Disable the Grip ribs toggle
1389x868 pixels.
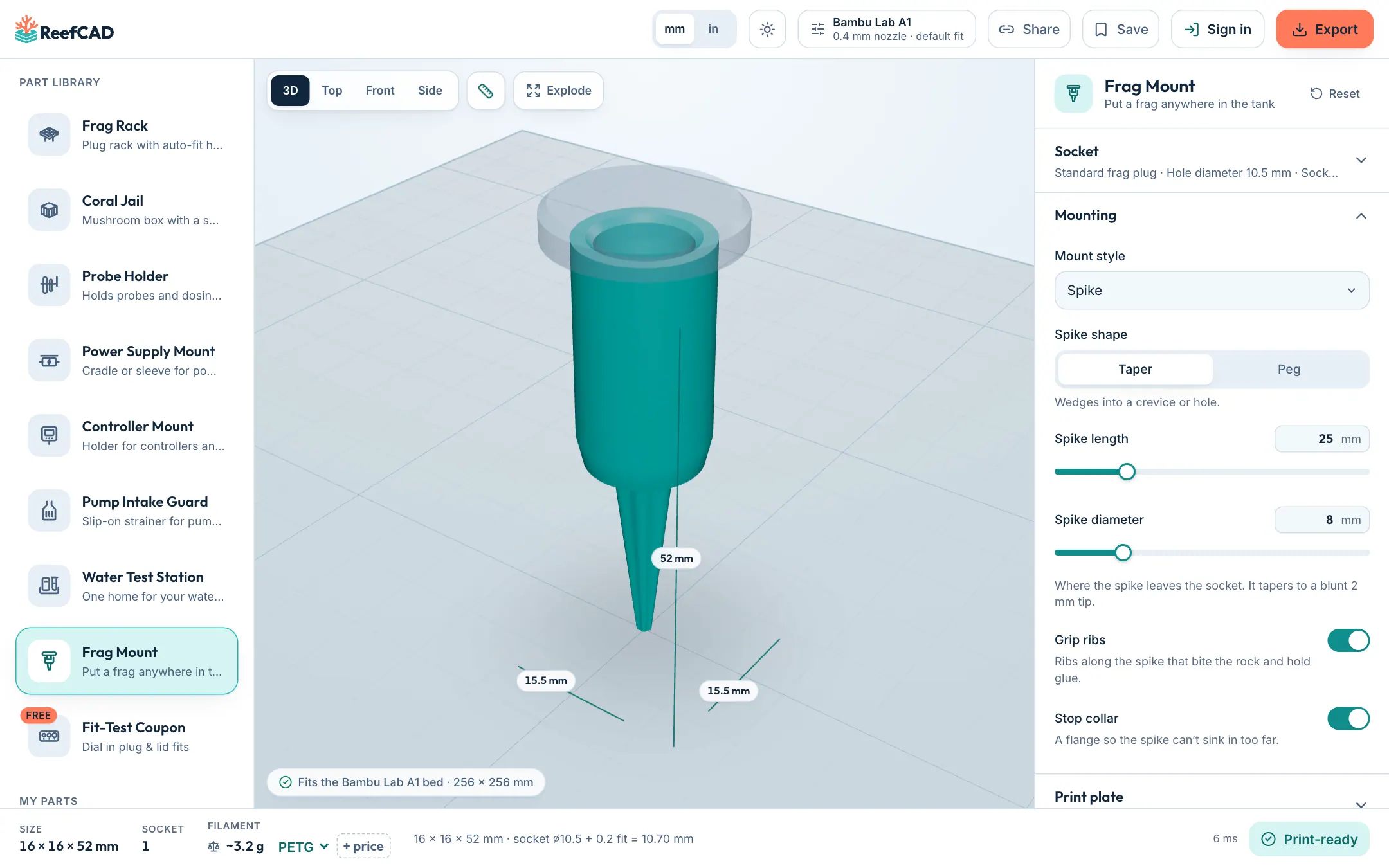1348,640
